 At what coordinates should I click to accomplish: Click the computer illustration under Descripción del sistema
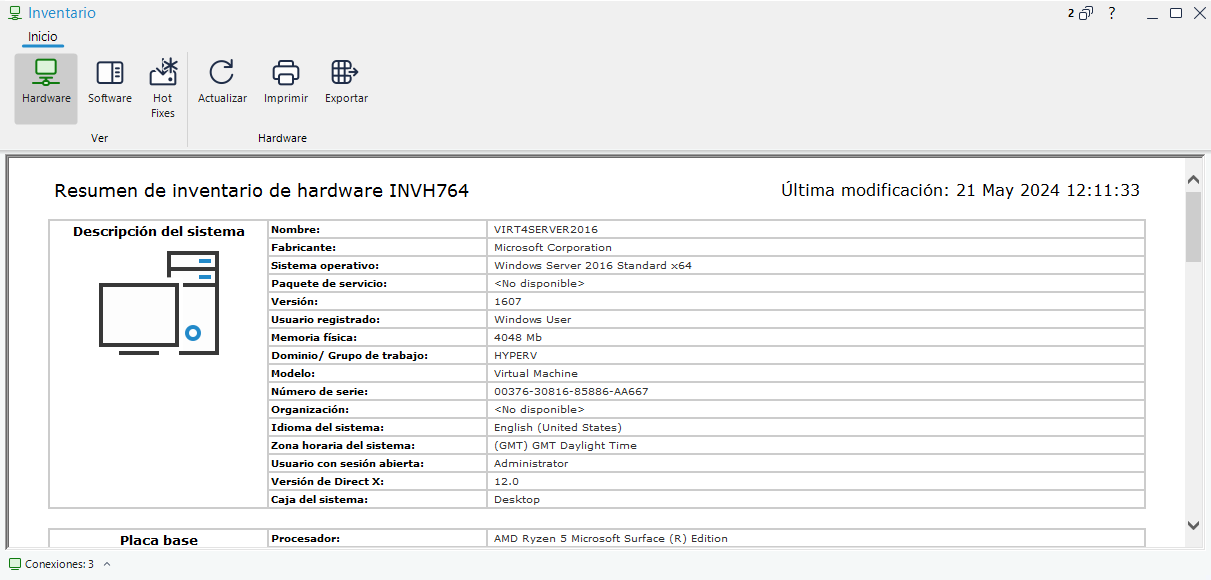[x=158, y=303]
